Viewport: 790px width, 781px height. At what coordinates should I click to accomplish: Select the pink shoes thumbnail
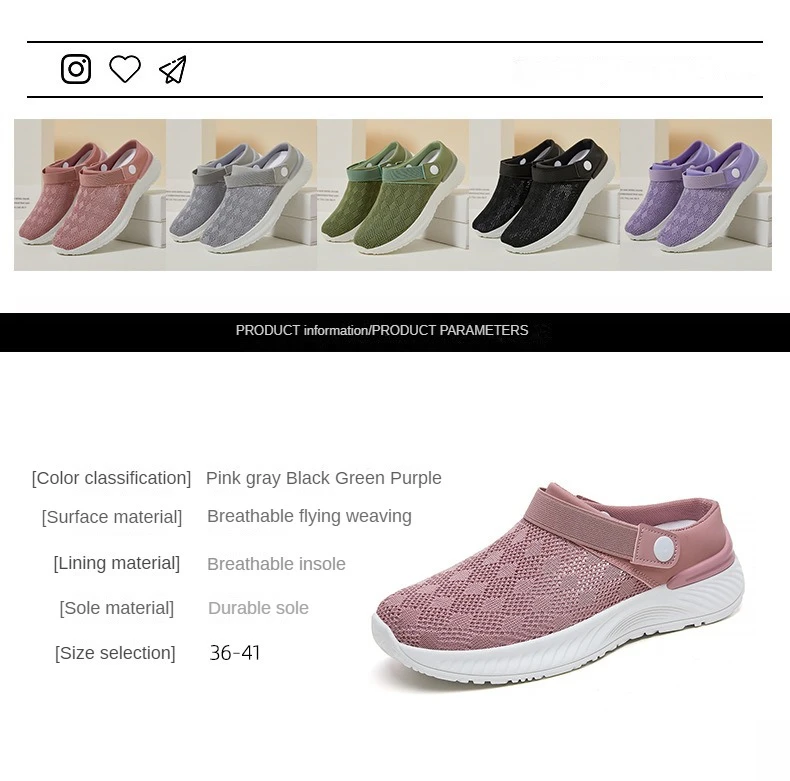[x=90, y=195]
